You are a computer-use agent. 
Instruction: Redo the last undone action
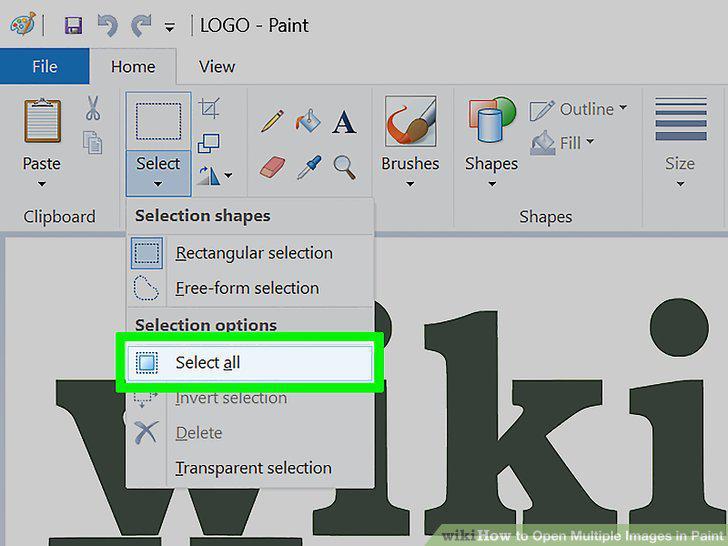pyautogui.click(x=141, y=25)
